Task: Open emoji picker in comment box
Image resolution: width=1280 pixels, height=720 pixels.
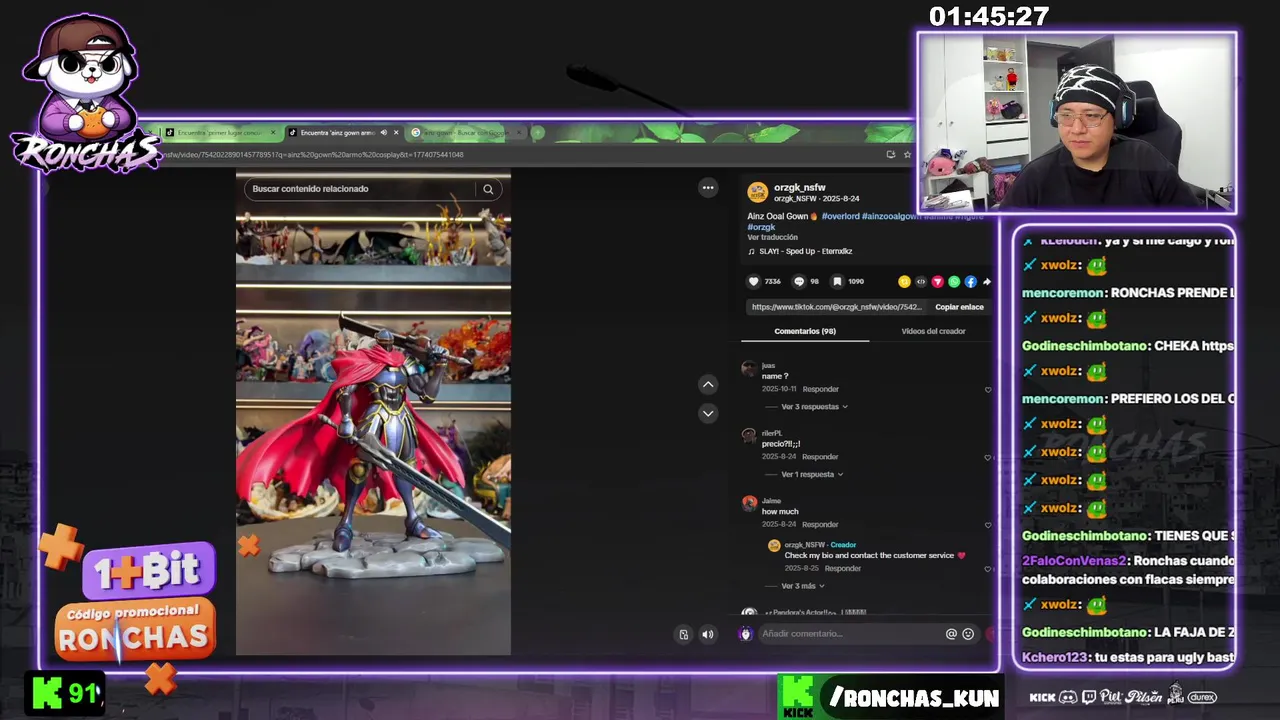Action: tap(968, 634)
